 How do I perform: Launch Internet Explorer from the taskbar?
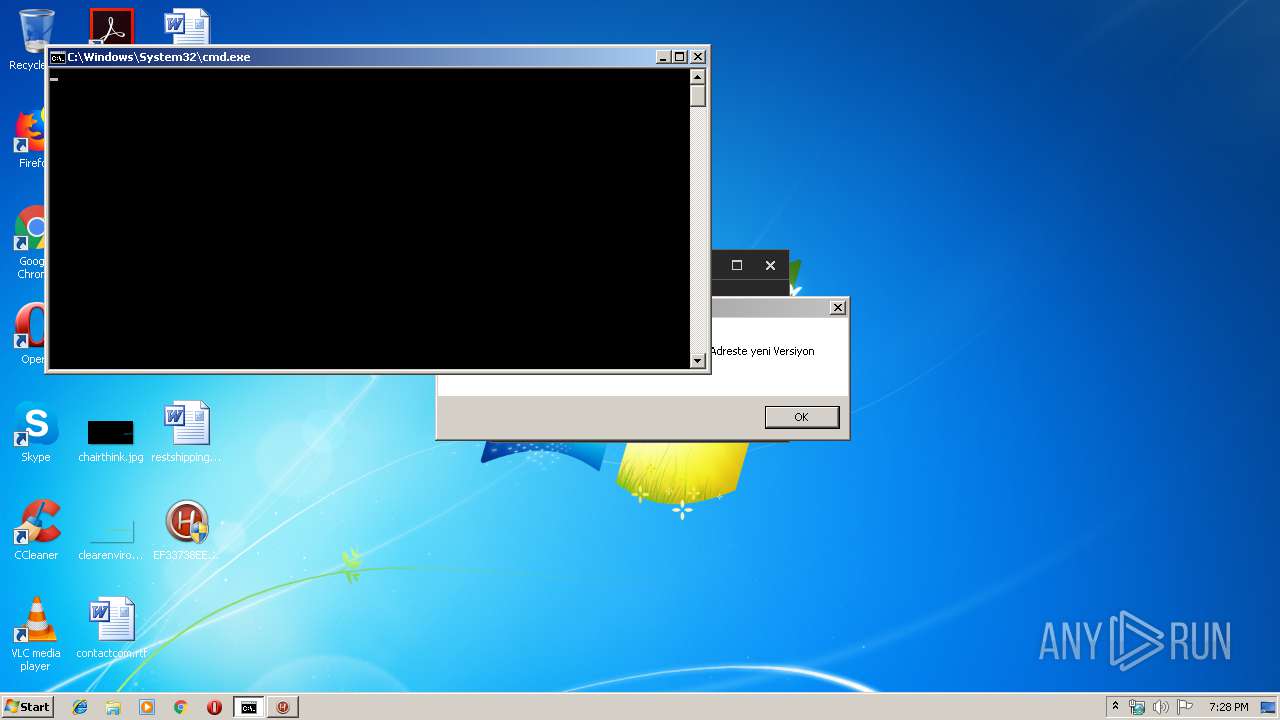click(x=80, y=707)
